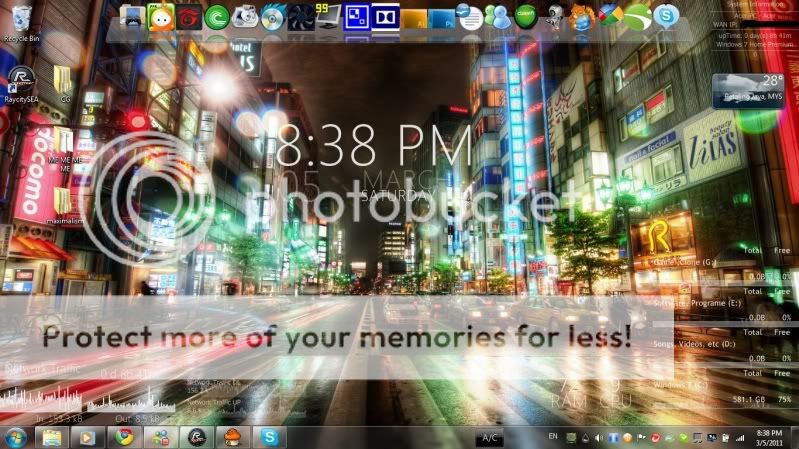
Task: Open the network signal tray icon
Action: click(740, 438)
